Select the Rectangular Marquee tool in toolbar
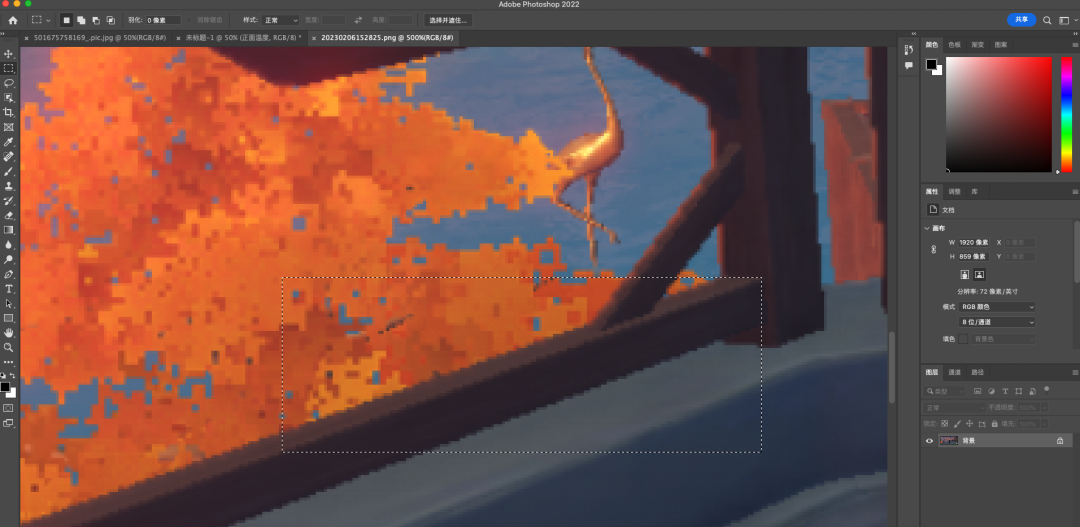Viewport: 1080px width, 527px height. 9,68
